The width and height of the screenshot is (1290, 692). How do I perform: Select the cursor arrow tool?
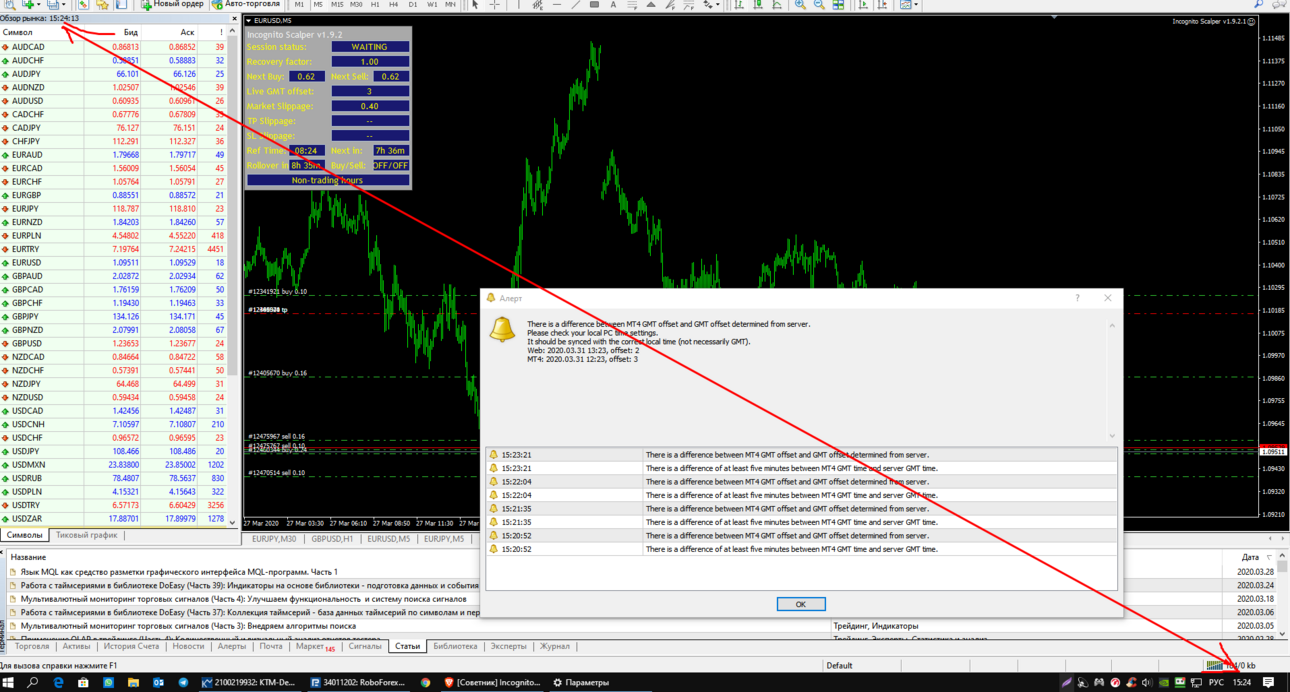point(475,4)
